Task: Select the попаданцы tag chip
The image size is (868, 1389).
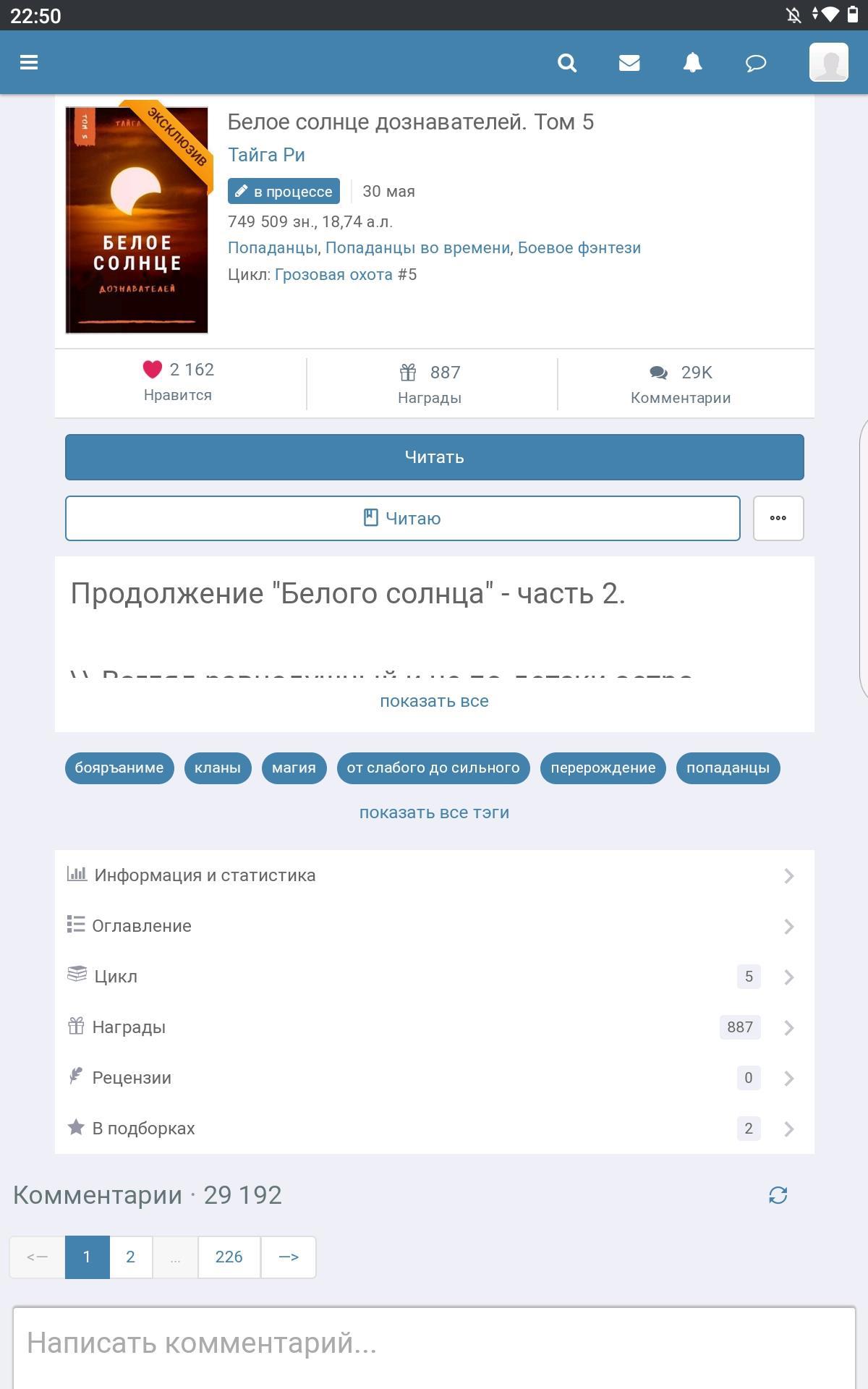Action: tap(728, 768)
